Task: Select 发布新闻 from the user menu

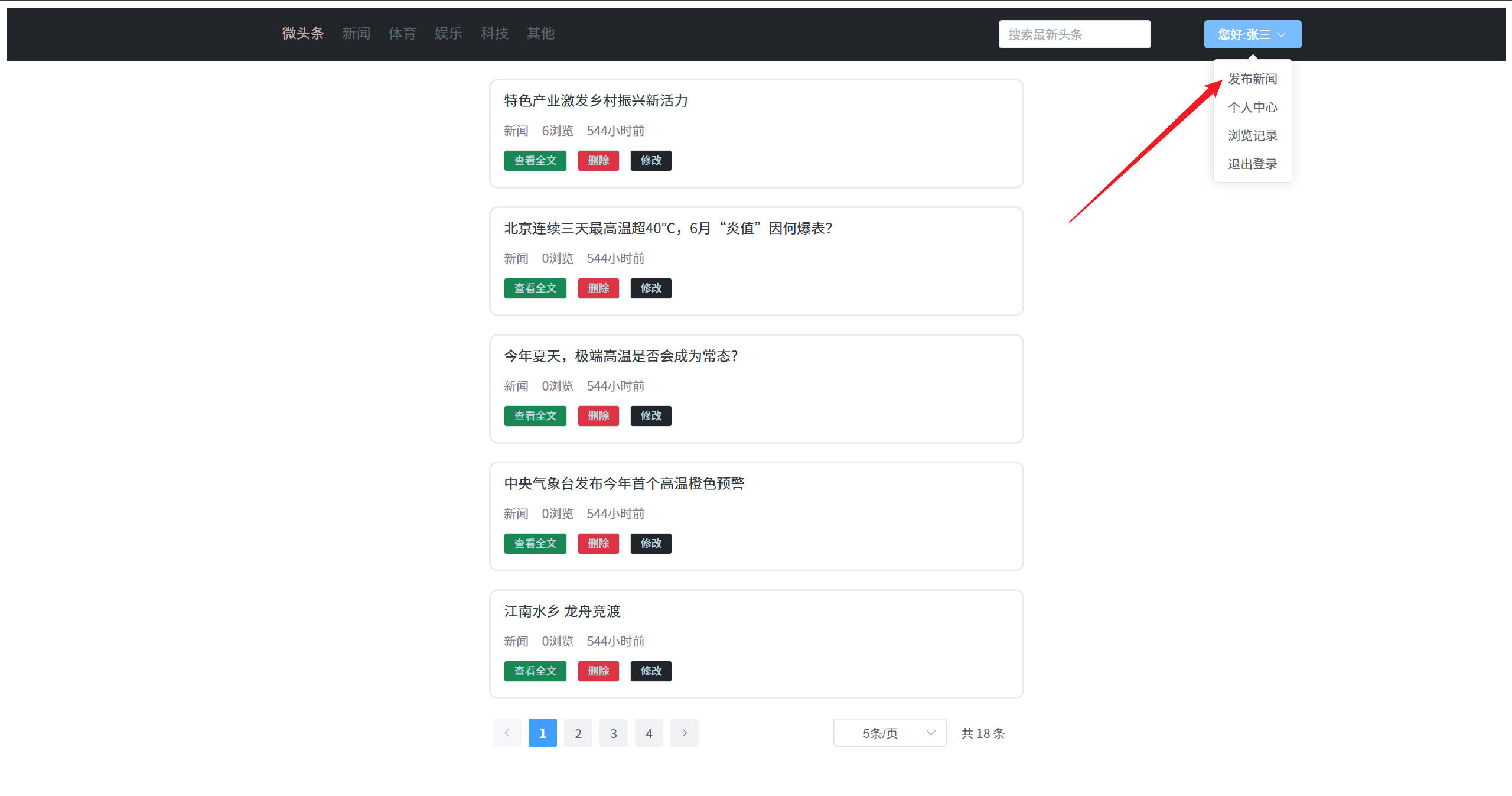Action: click(1252, 79)
